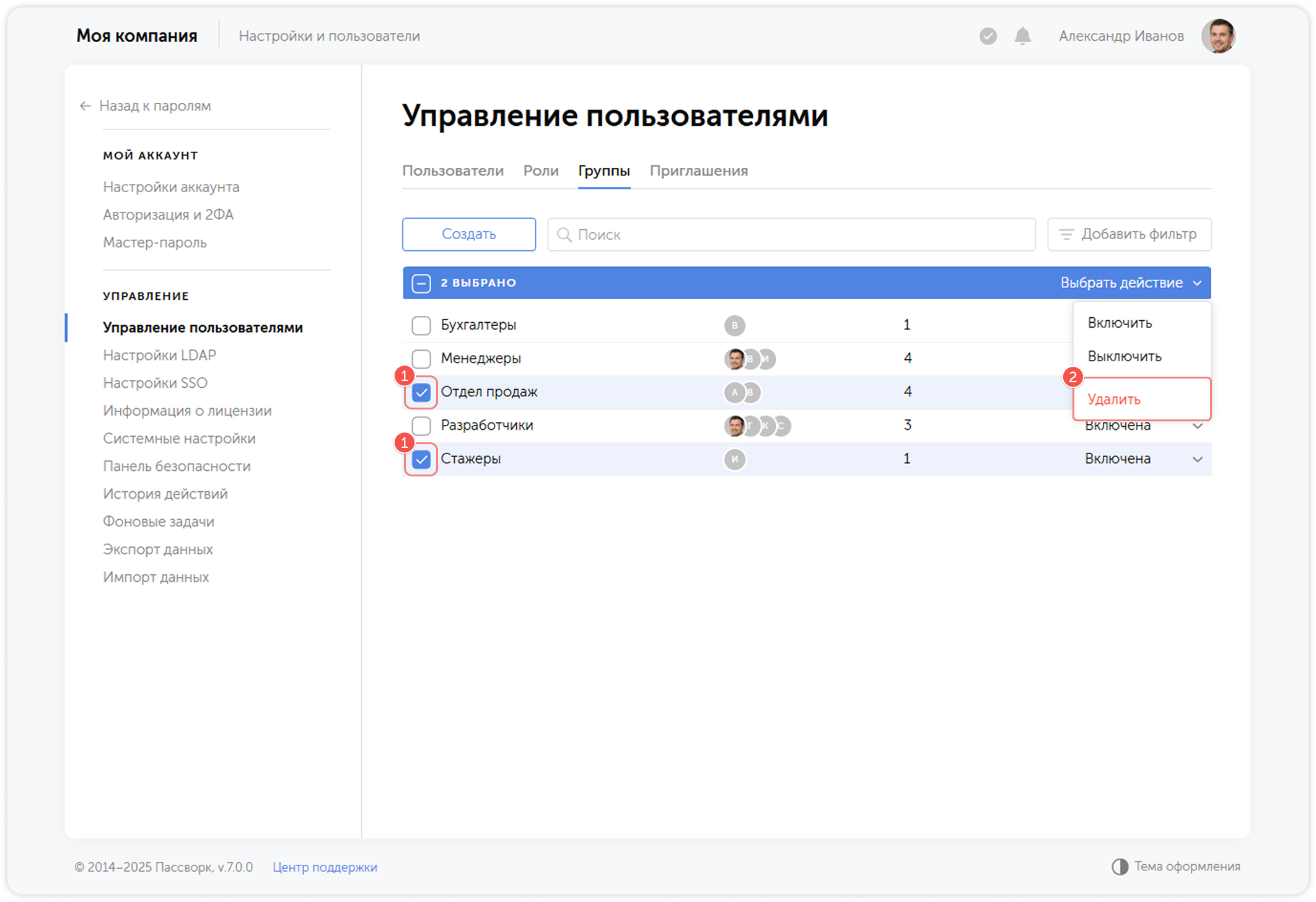The height and width of the screenshot is (902, 1316).
Task: Open Александр Иванов profile avatar
Action: pos(1218,36)
